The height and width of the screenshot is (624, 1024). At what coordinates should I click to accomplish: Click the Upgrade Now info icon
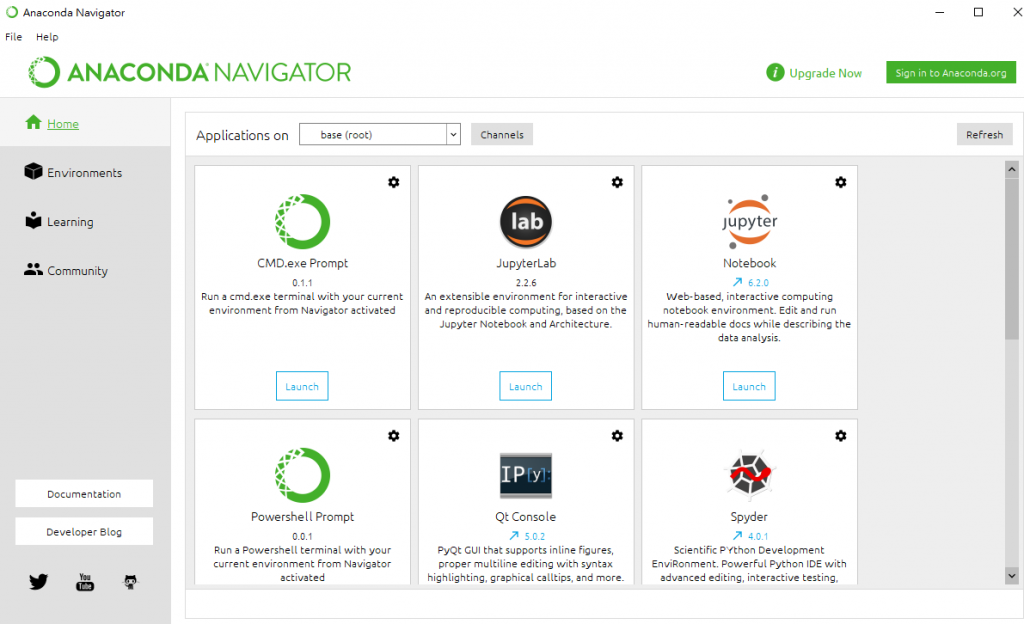tap(775, 72)
